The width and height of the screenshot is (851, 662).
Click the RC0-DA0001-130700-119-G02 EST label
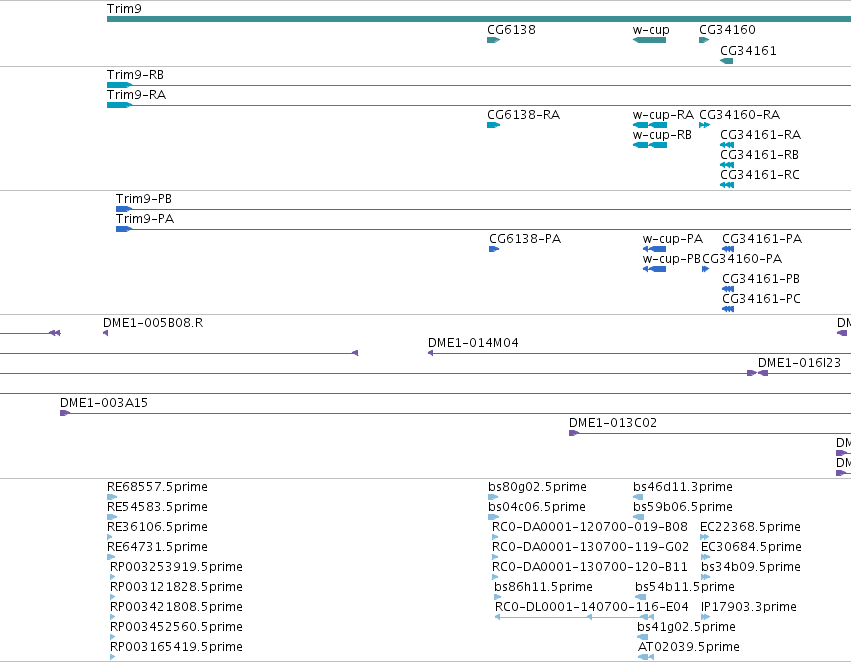click(x=590, y=547)
